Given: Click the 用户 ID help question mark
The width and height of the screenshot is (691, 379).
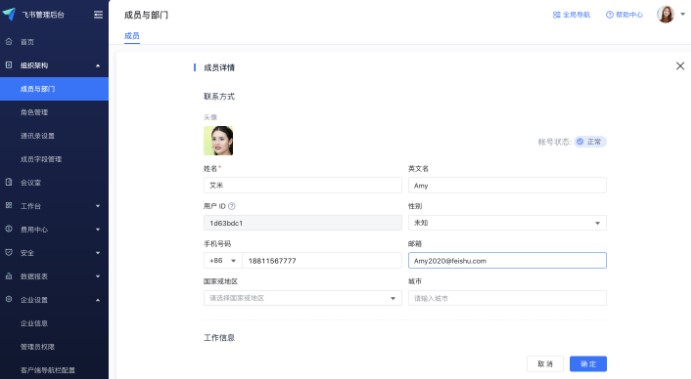Looking at the screenshot, I should point(232,206).
